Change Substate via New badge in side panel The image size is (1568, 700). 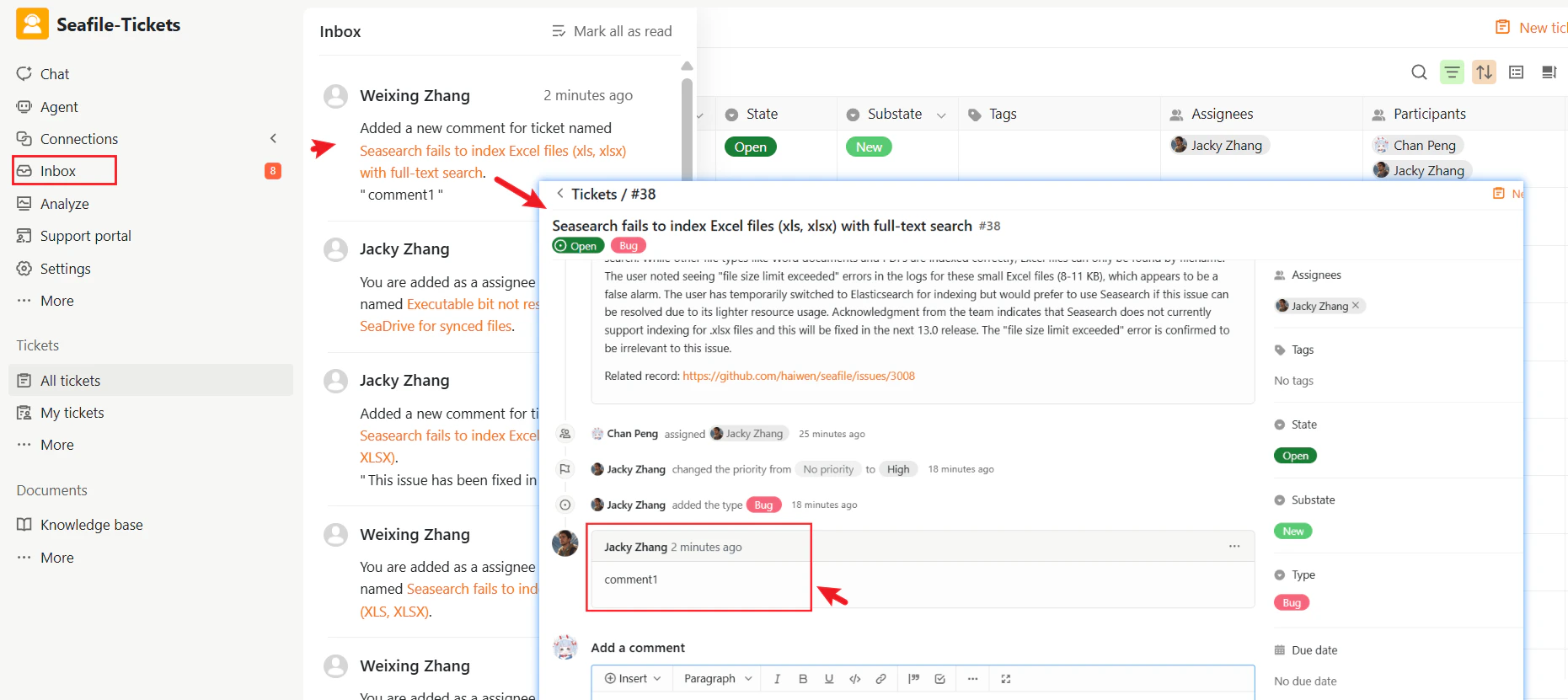(x=1293, y=531)
